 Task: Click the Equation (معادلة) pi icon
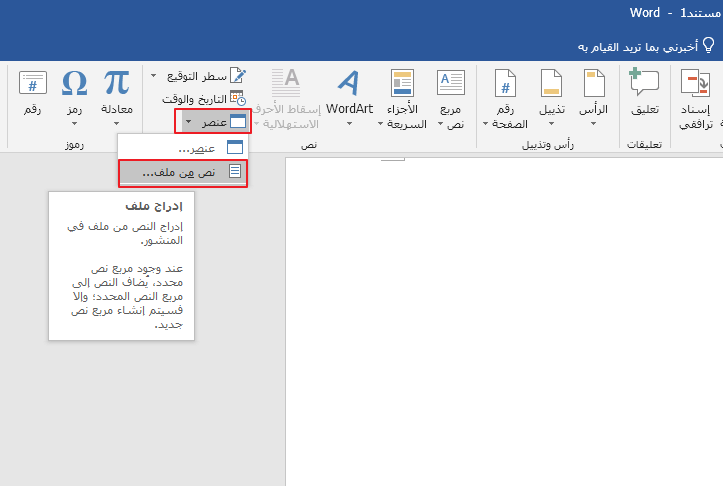coord(117,84)
